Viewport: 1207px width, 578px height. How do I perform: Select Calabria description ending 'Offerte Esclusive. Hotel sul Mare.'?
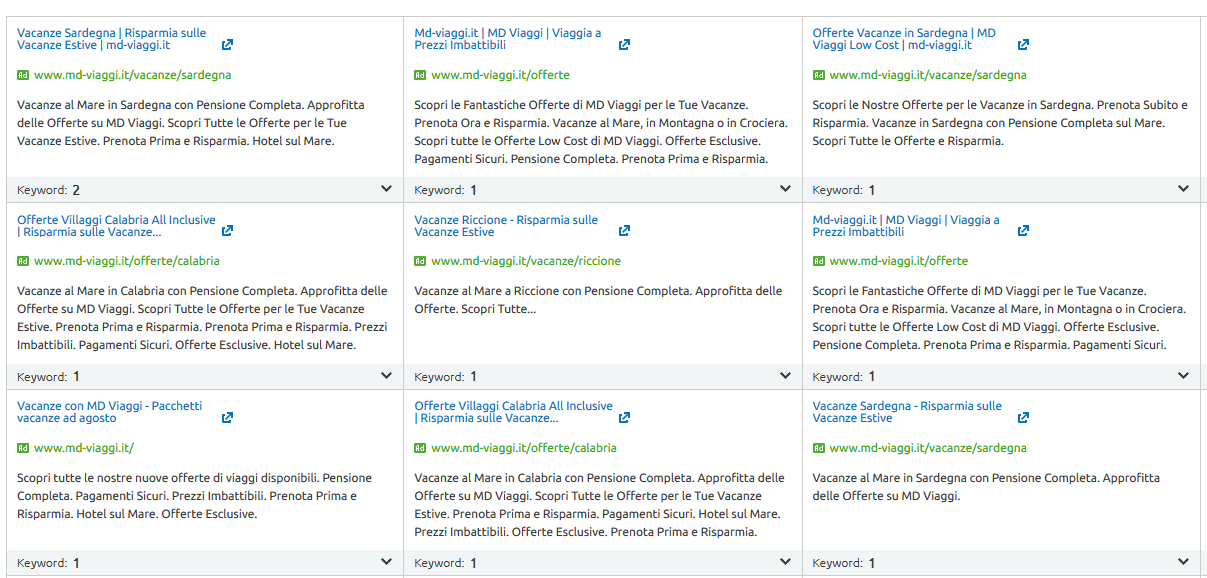[x=203, y=318]
